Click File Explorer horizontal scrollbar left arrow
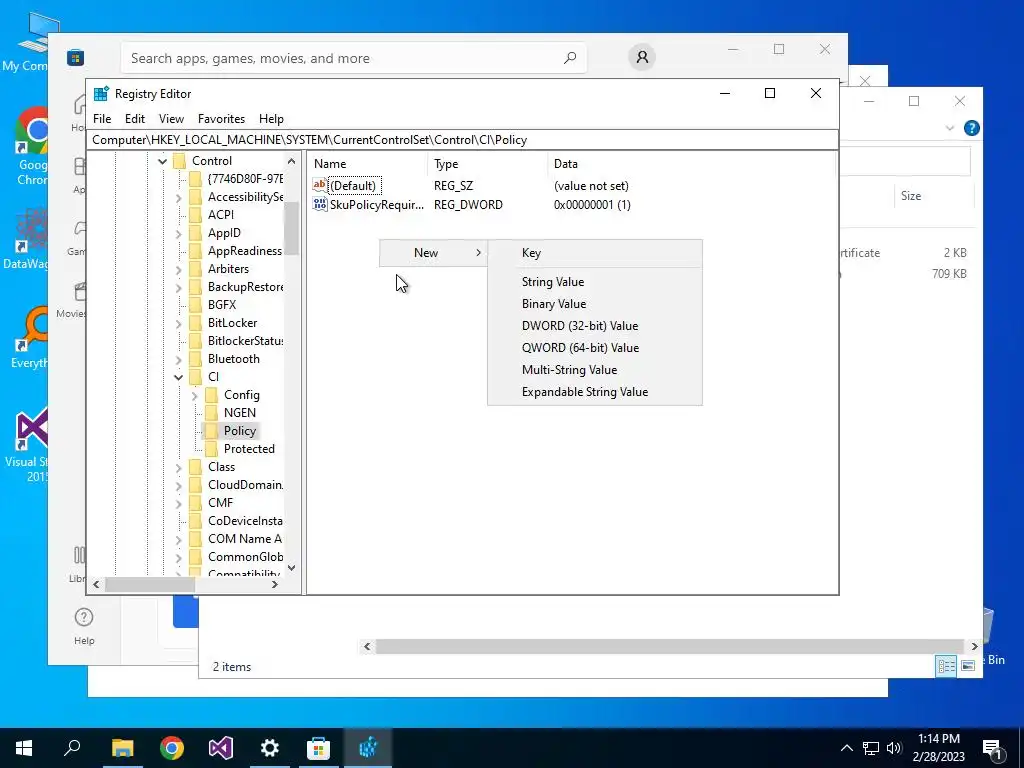 [x=367, y=647]
